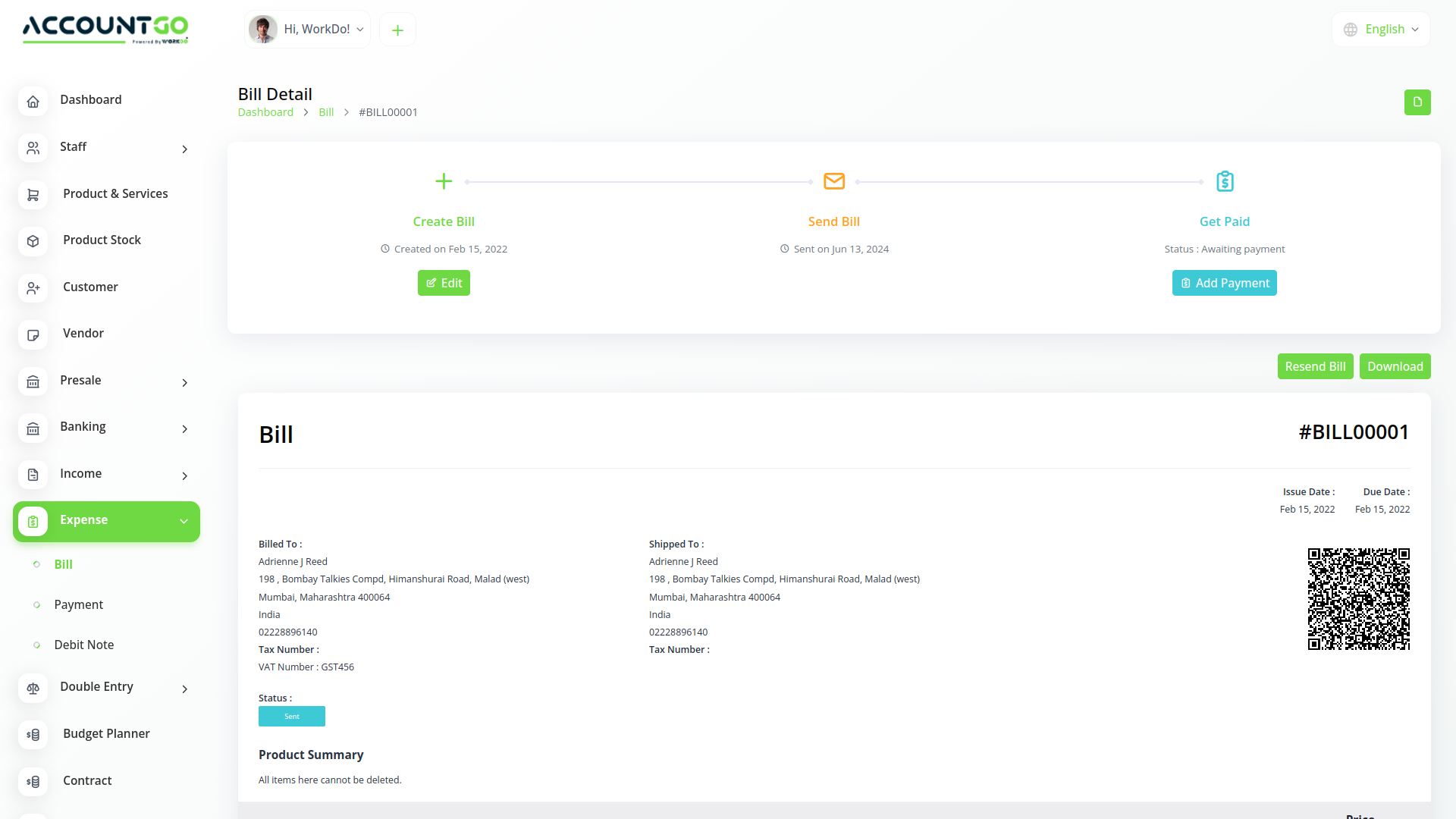The height and width of the screenshot is (819, 1456).
Task: Open the Payment submenu item
Action: pos(78,604)
